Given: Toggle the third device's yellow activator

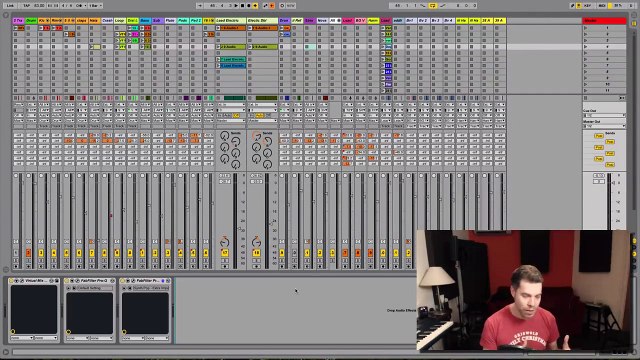Looking at the screenshot, I should [122, 281].
